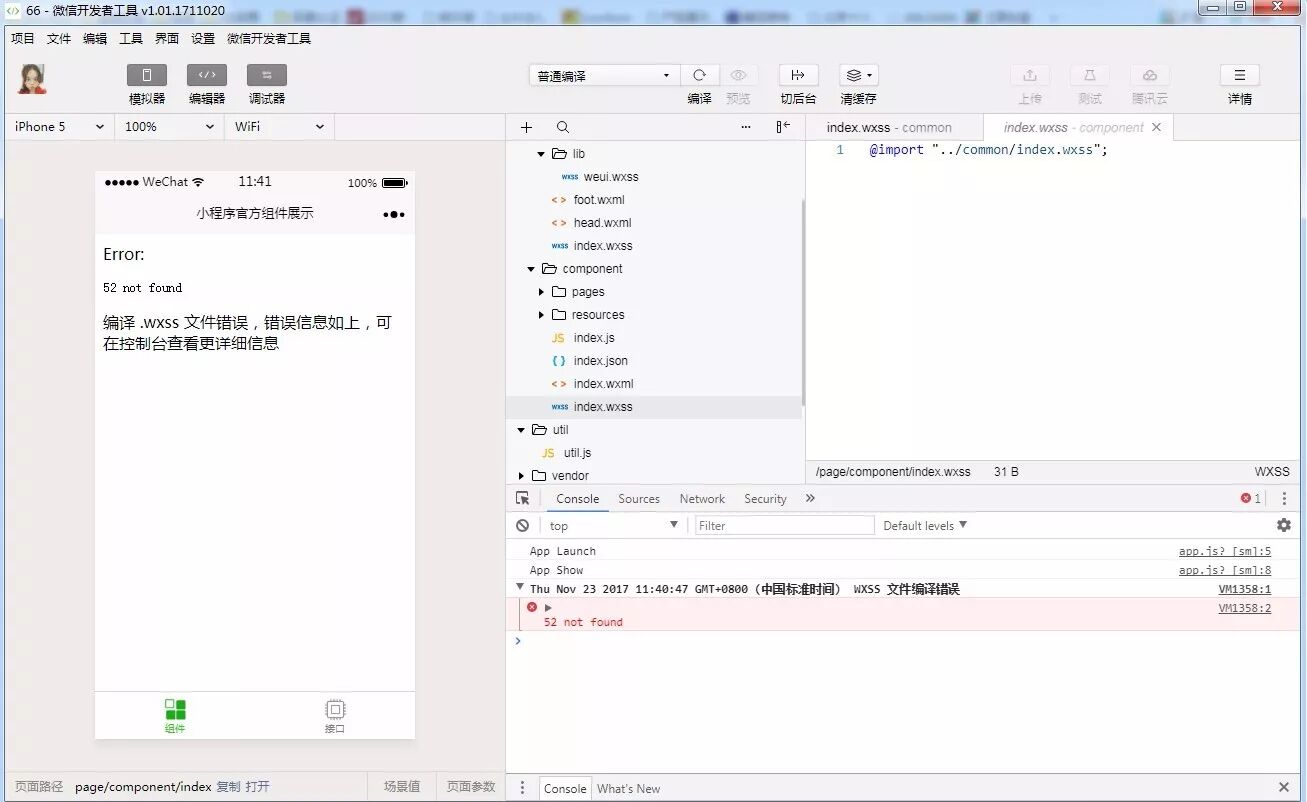The image size is (1307, 802).
Task: Open the 界面 menu
Action: tap(167, 38)
